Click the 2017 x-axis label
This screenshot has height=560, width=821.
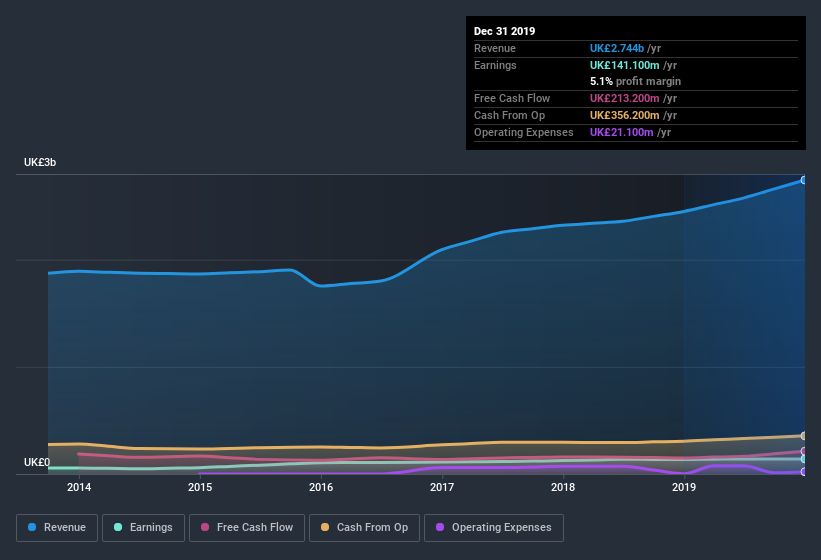[442, 487]
